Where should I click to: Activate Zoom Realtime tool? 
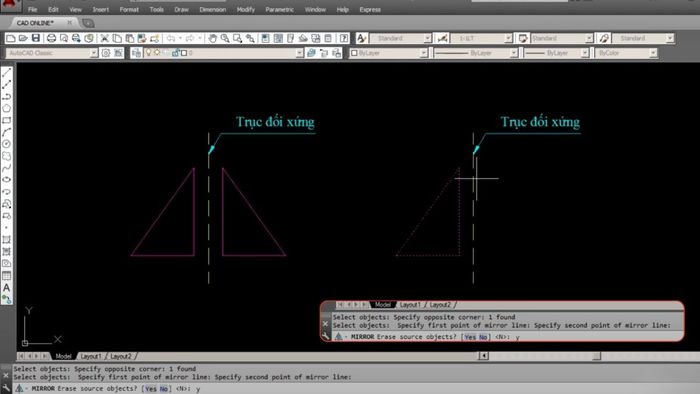[x=225, y=38]
